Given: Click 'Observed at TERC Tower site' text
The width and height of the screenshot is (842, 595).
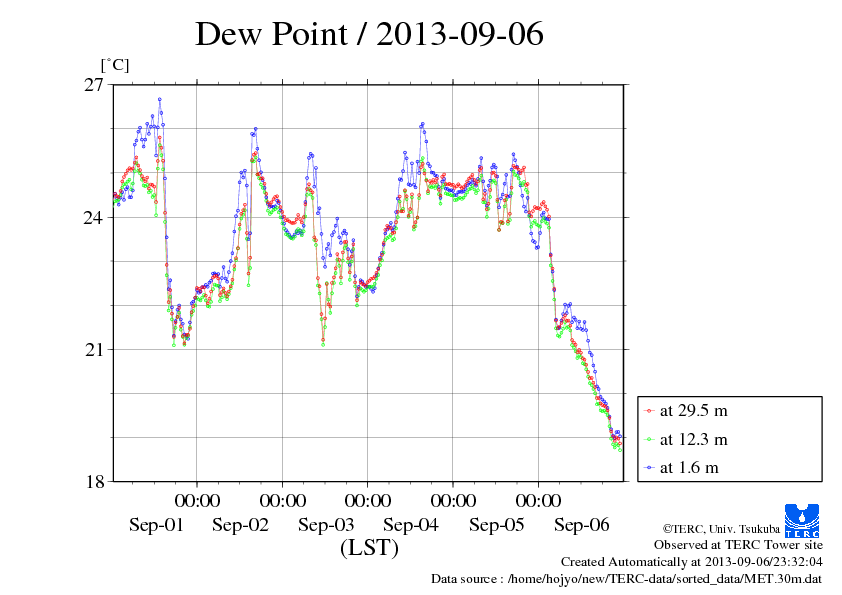Looking at the screenshot, I should pyautogui.click(x=738, y=545).
